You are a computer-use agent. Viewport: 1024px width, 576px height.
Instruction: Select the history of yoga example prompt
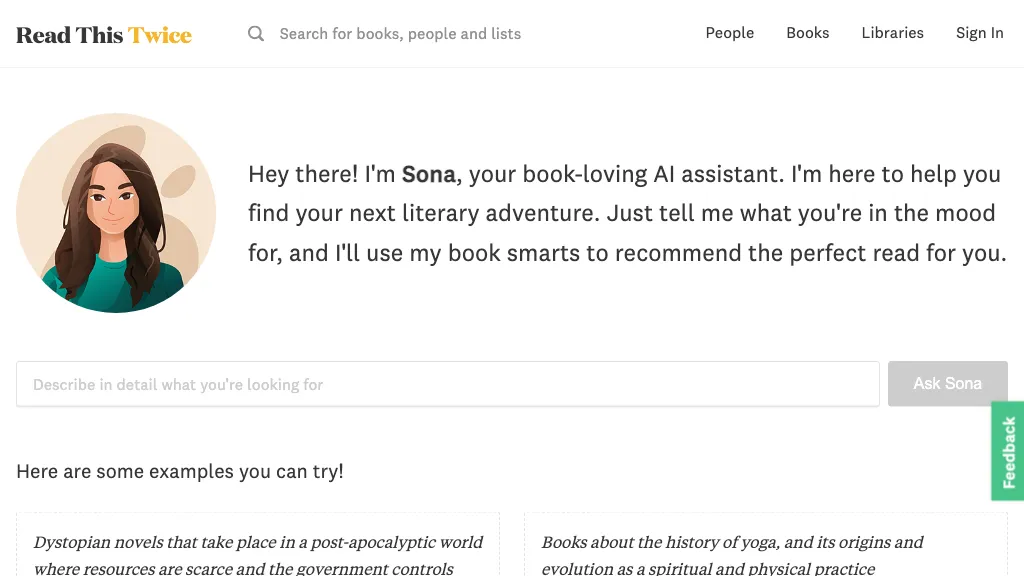click(x=765, y=555)
